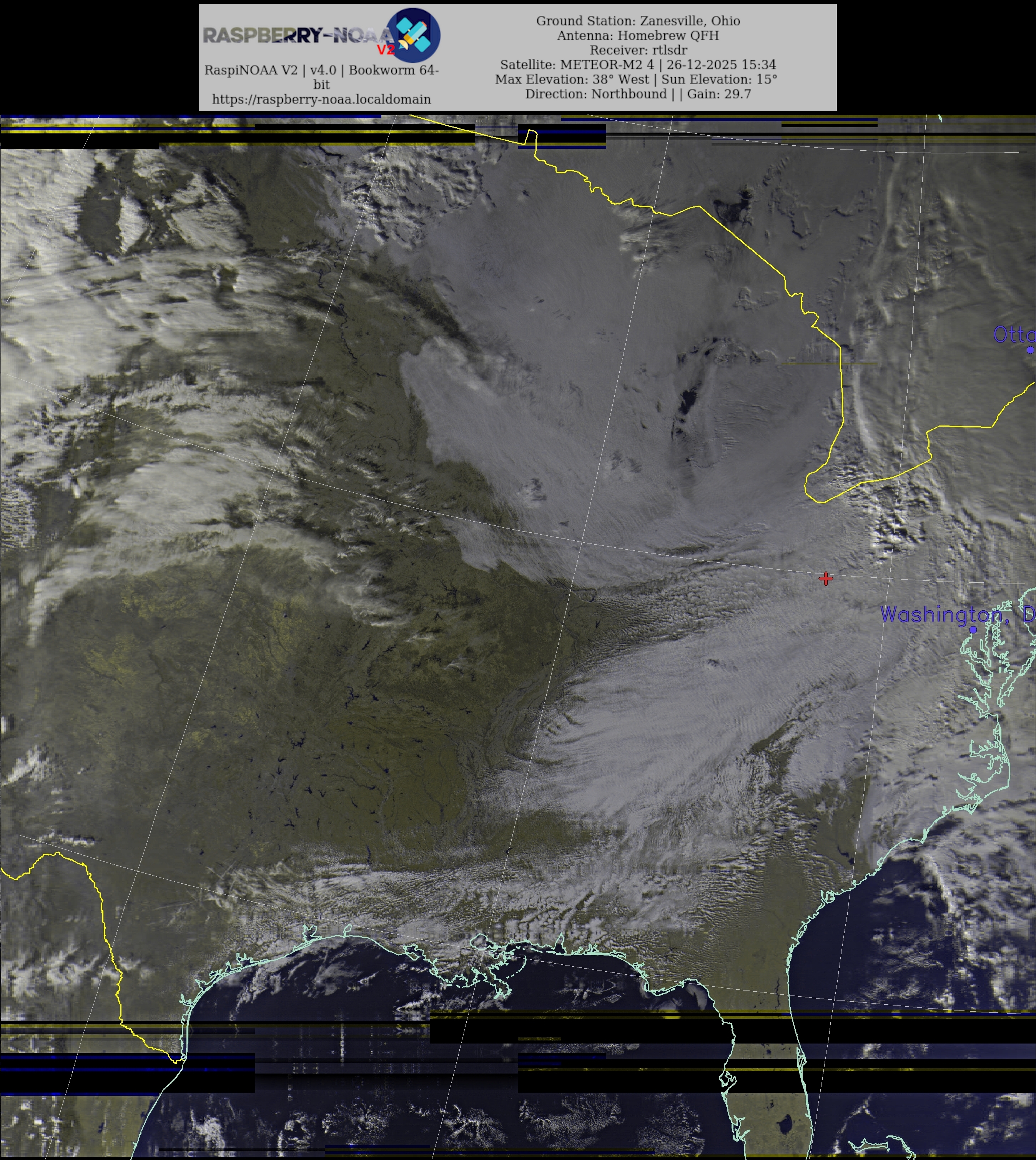Click the Satellite METEOR-M2 4 line
Image resolution: width=1036 pixels, height=1160 pixels.
637,64
